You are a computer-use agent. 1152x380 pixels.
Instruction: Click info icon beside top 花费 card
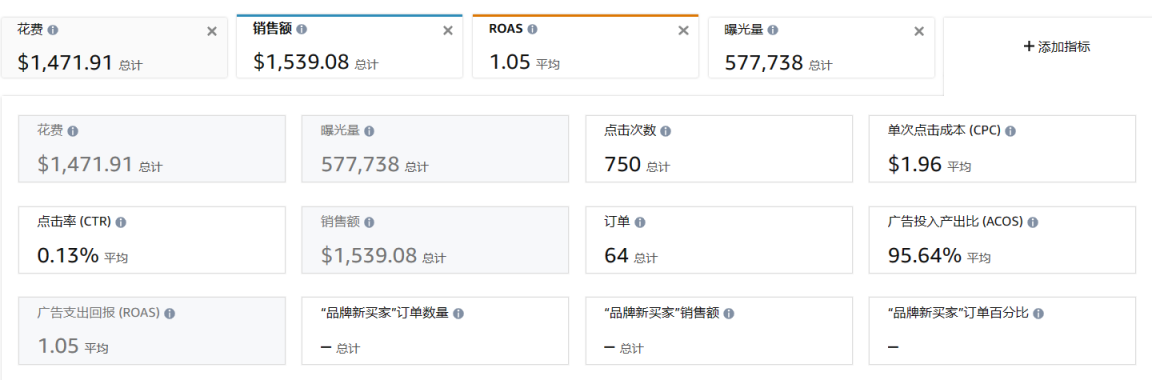(53, 30)
